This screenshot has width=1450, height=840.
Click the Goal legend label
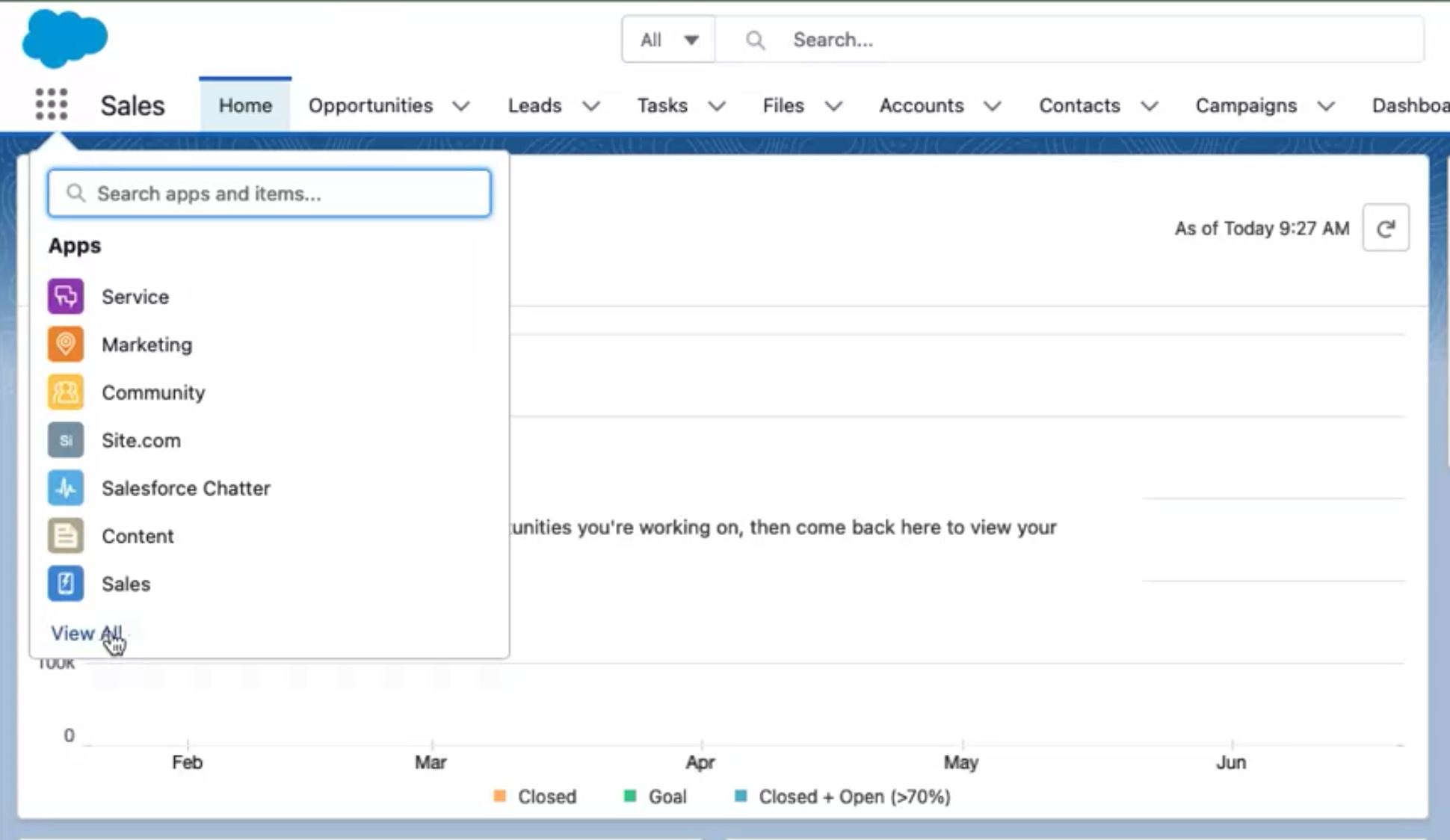[667, 797]
